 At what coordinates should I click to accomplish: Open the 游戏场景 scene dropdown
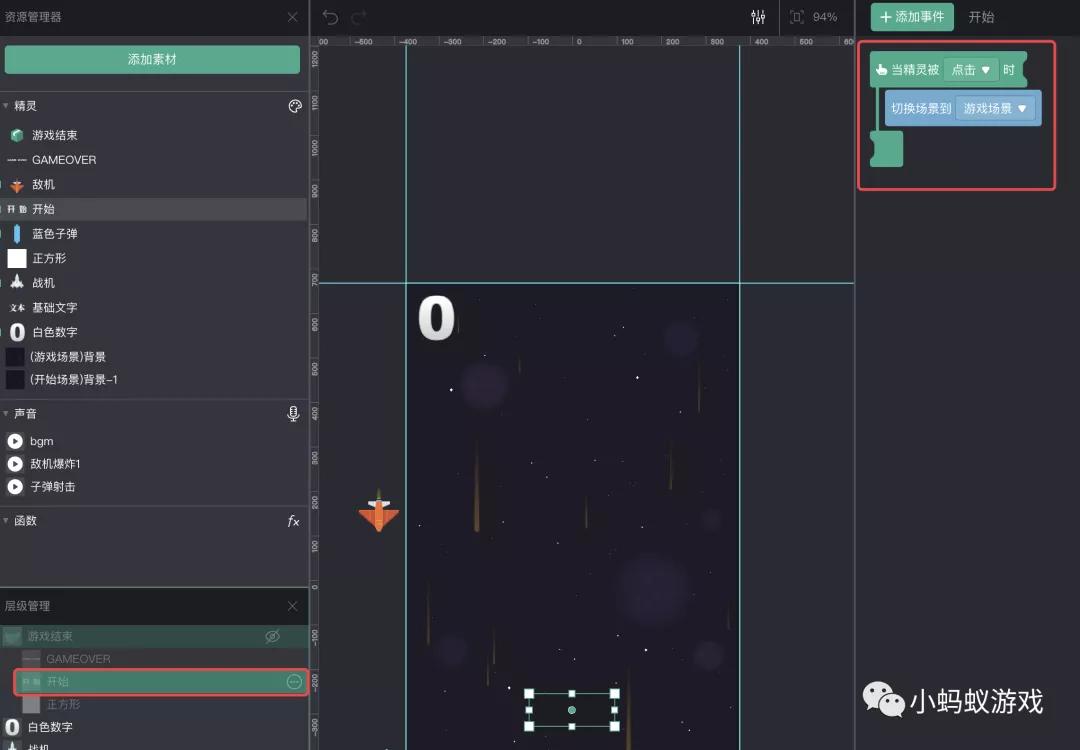996,108
